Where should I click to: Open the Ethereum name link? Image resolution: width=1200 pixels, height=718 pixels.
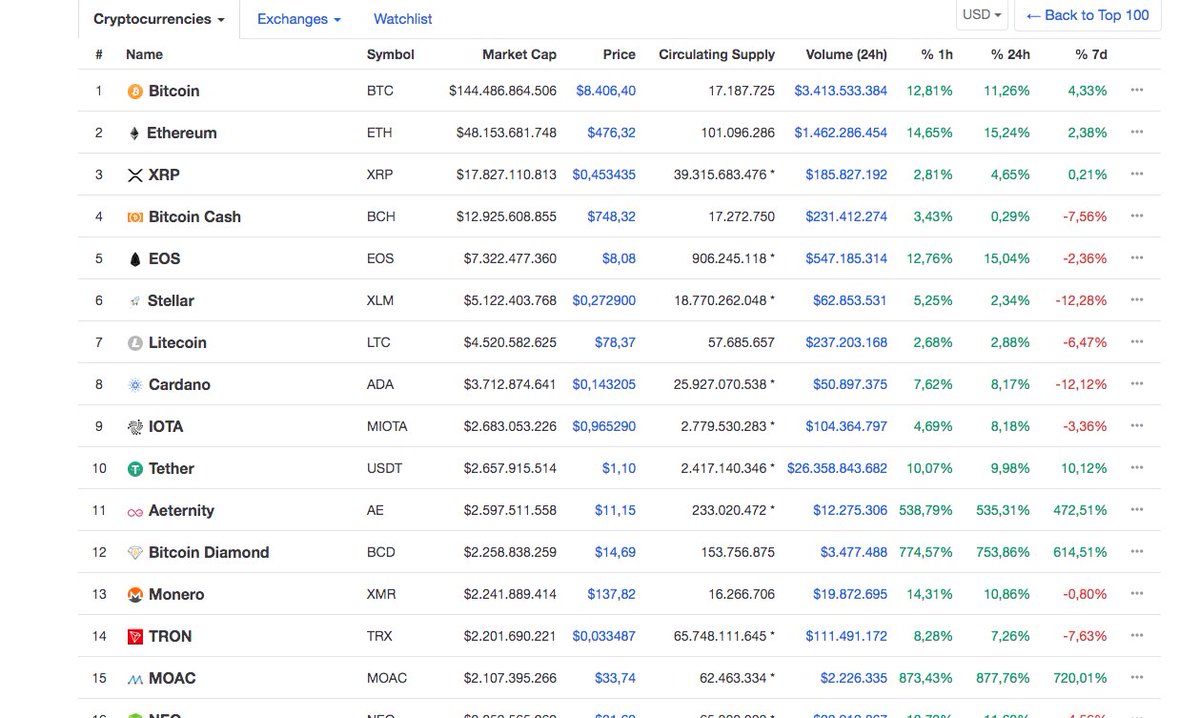point(182,133)
